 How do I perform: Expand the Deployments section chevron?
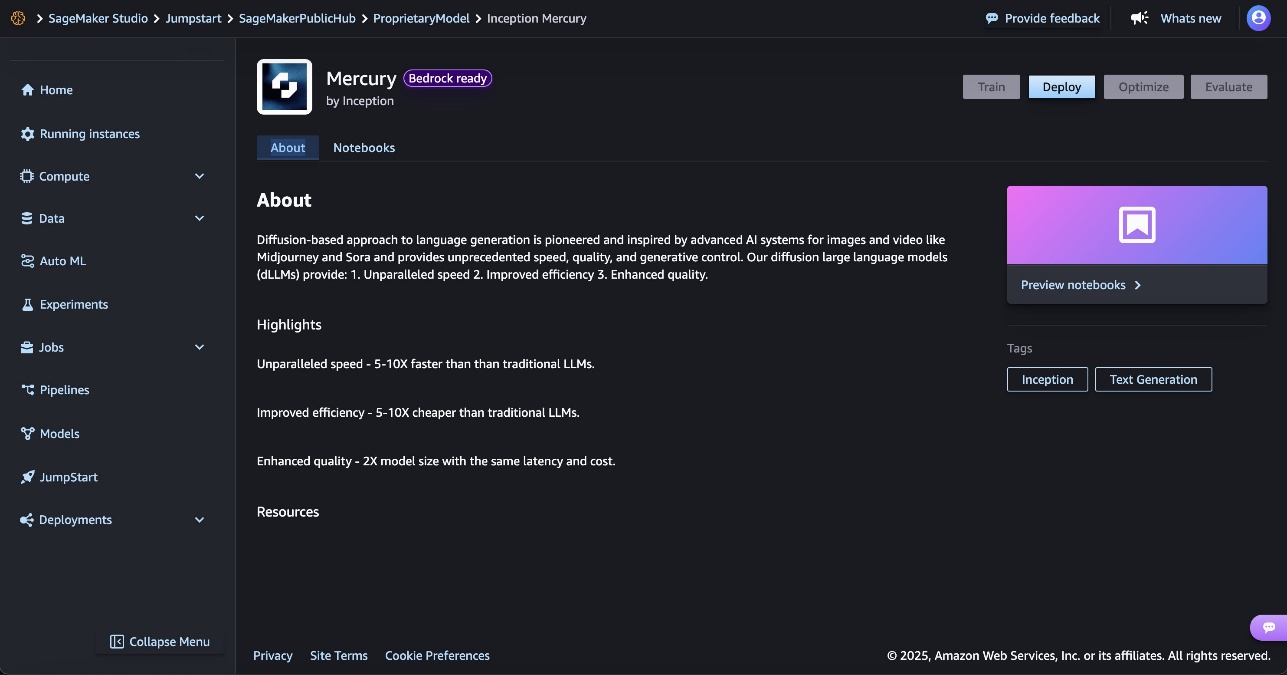click(x=199, y=520)
